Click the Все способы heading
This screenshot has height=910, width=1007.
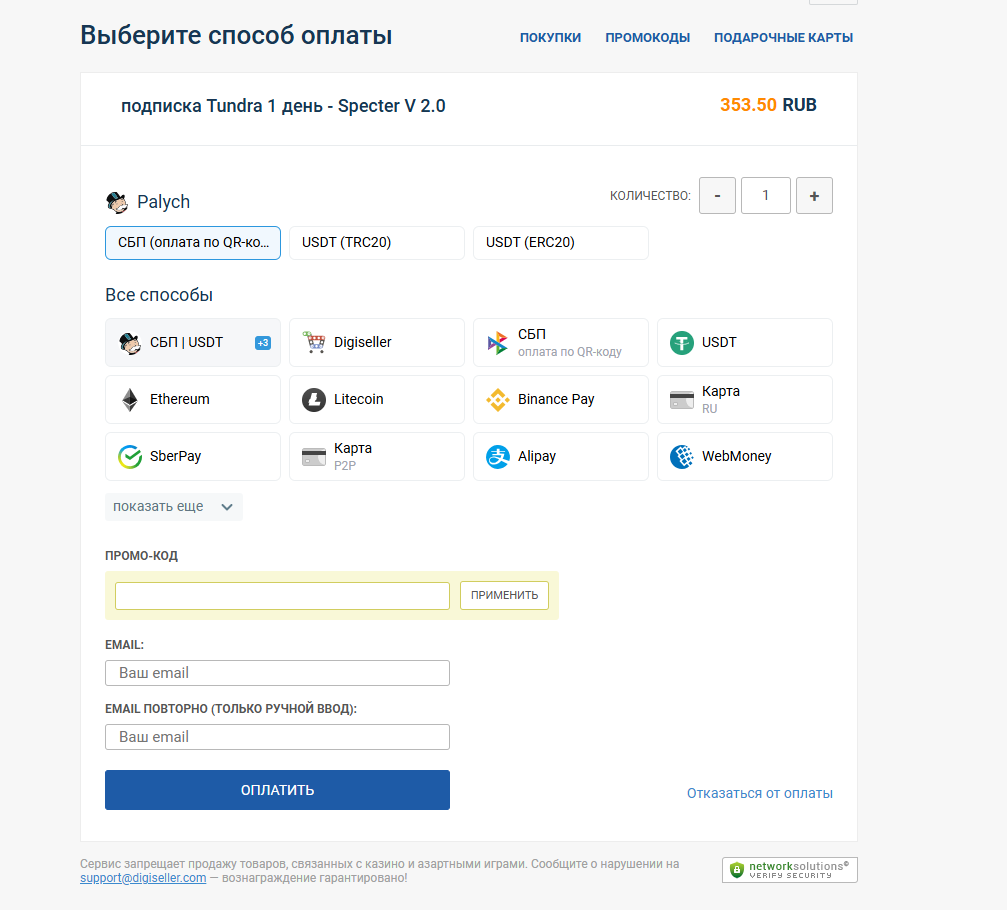[159, 295]
